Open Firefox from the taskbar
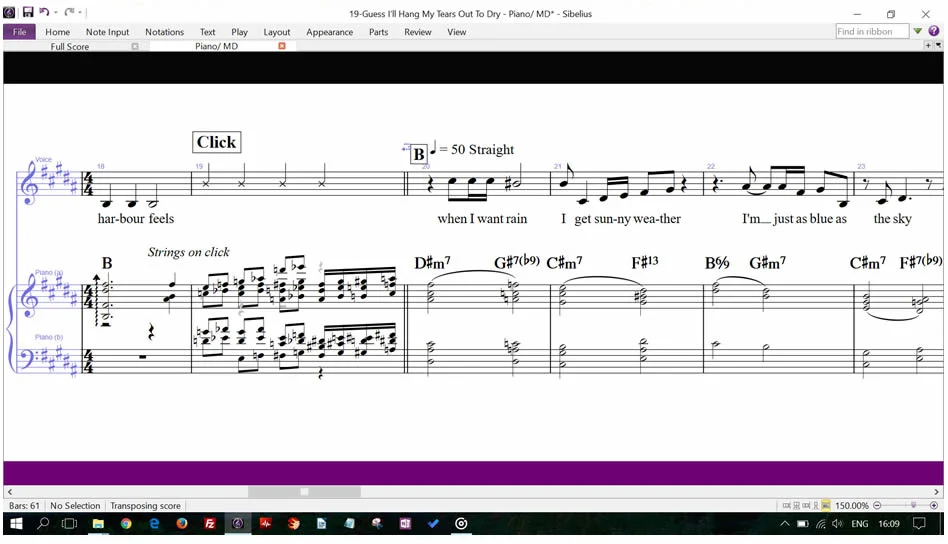This screenshot has width=948, height=544. click(181, 524)
